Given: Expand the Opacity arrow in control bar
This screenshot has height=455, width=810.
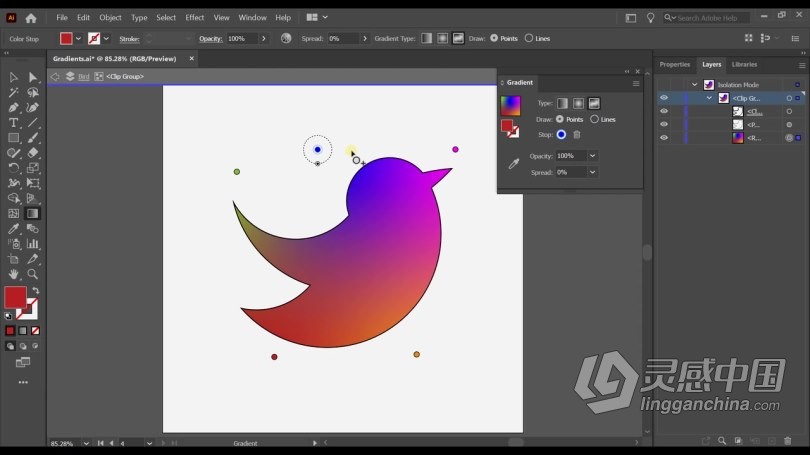Looking at the screenshot, I should coord(263,38).
